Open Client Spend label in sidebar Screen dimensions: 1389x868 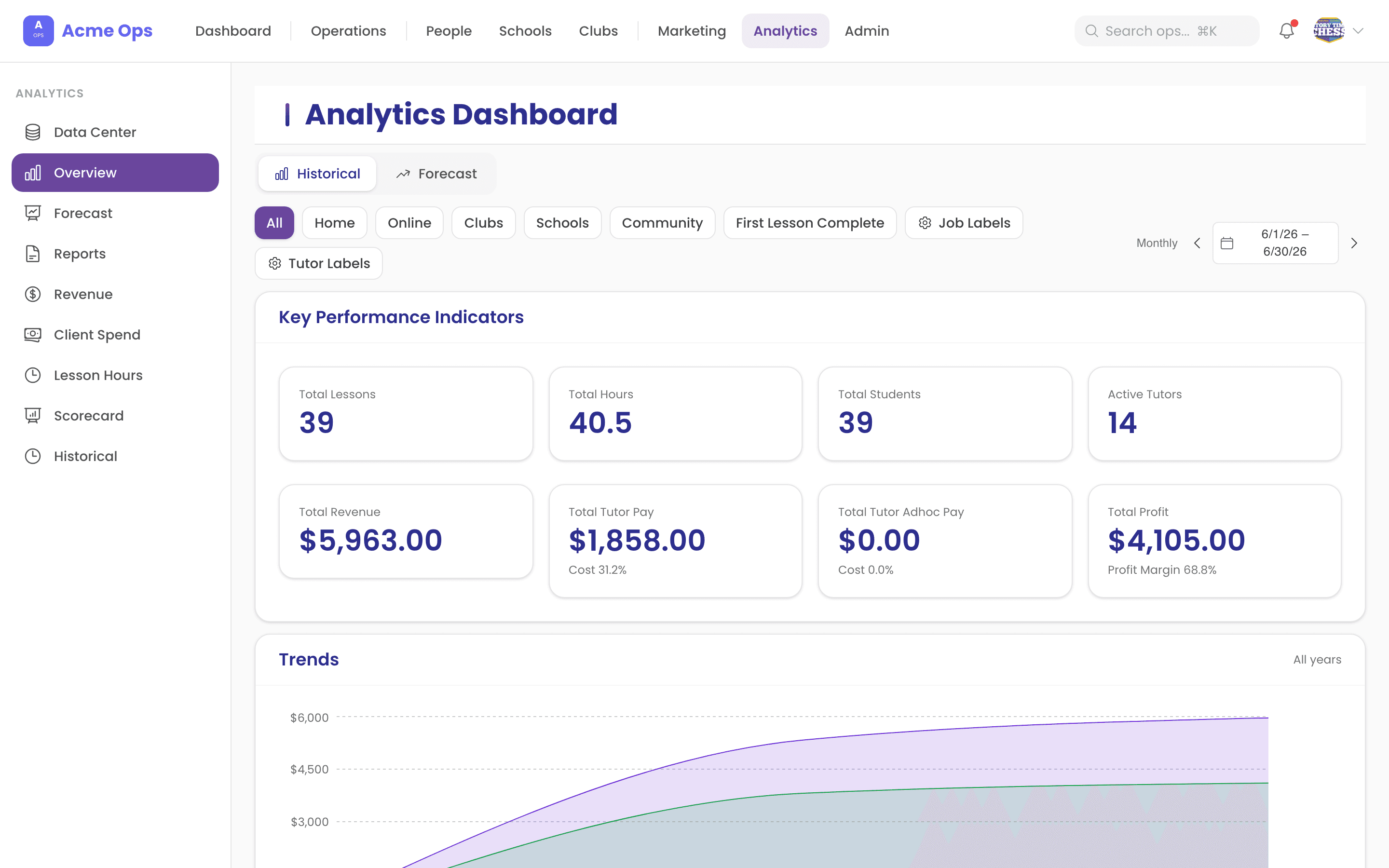coord(97,335)
